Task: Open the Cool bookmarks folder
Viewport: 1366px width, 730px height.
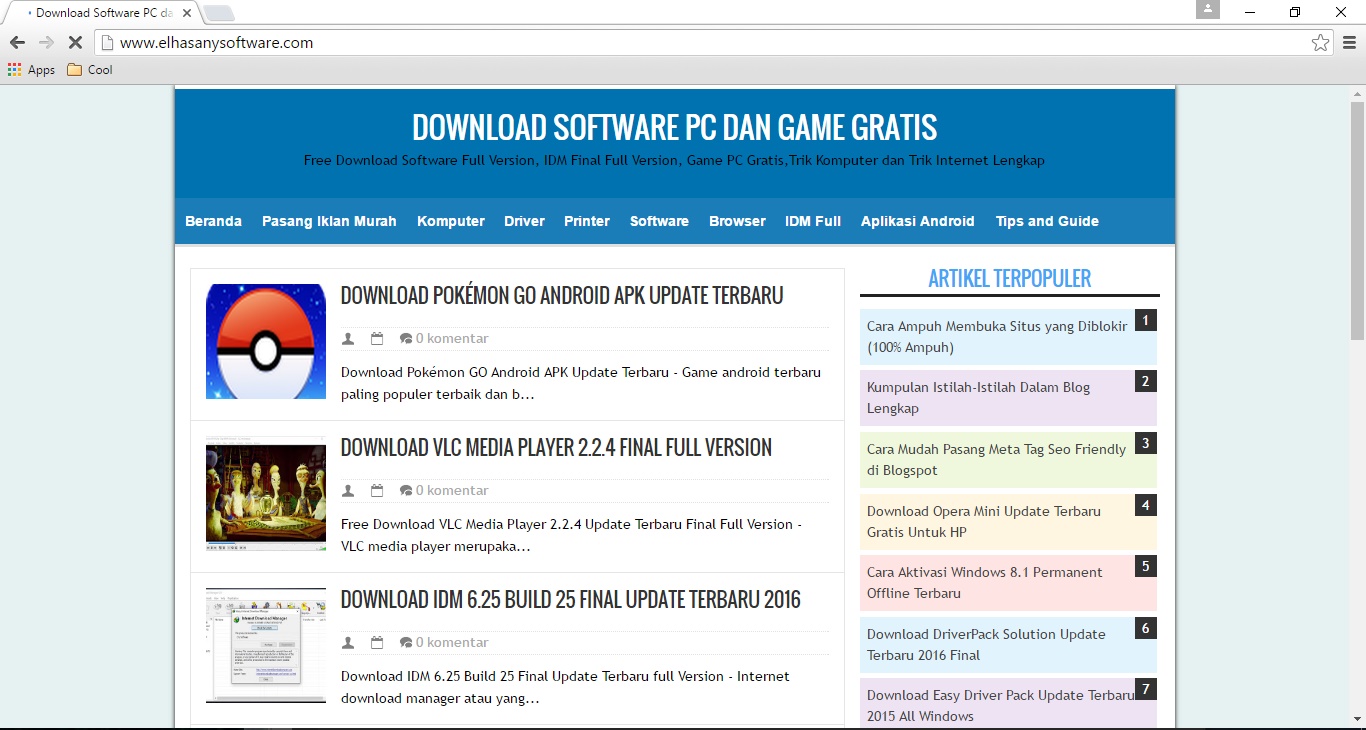Action: (x=90, y=70)
